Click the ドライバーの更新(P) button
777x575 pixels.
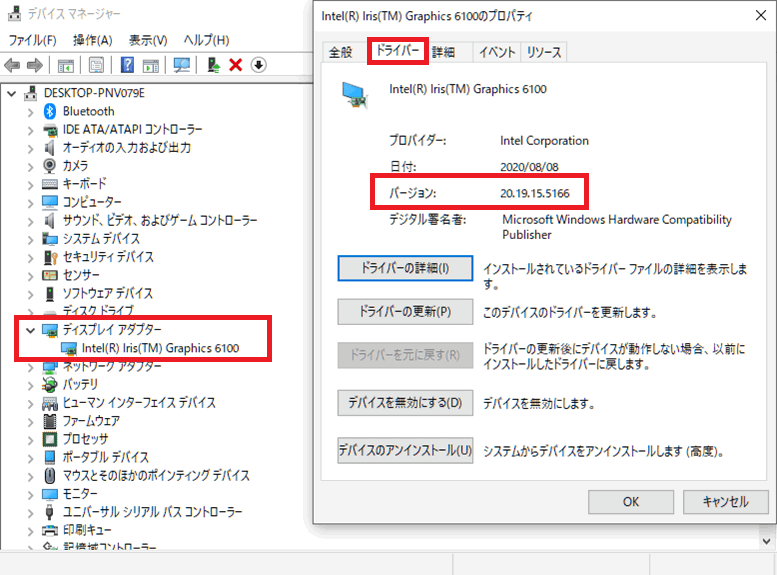(x=405, y=311)
